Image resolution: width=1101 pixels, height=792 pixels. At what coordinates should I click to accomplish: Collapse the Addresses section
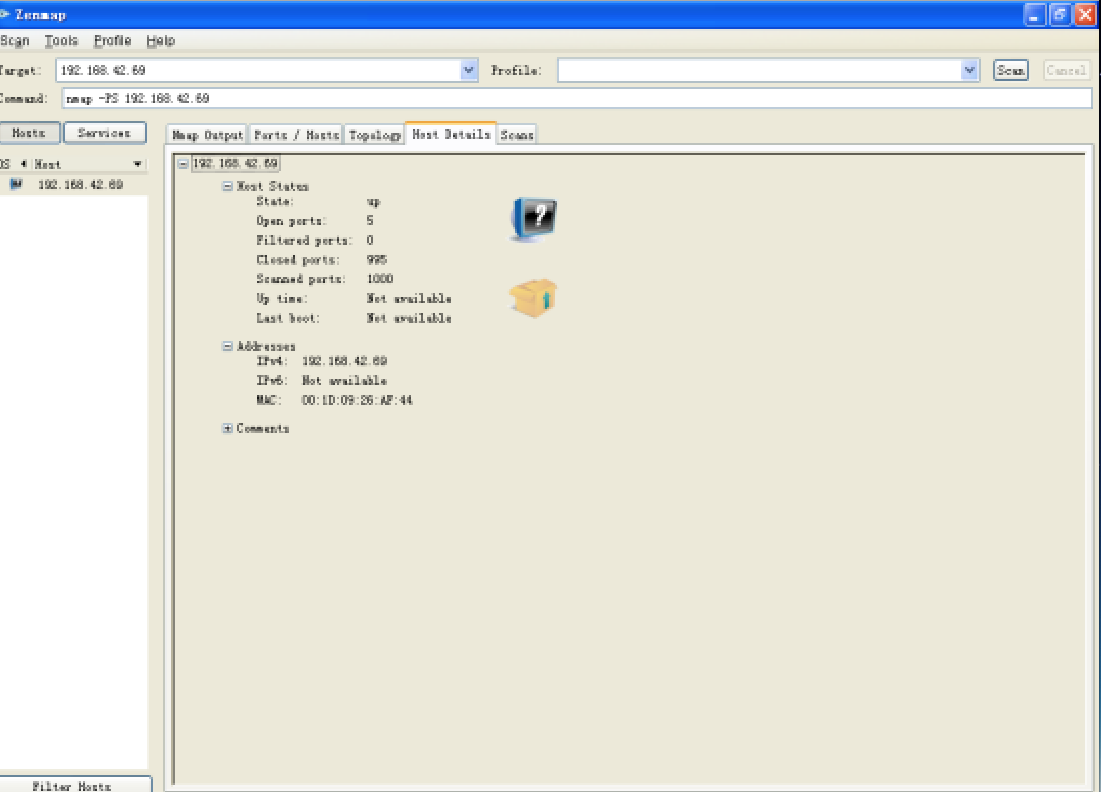coord(228,346)
